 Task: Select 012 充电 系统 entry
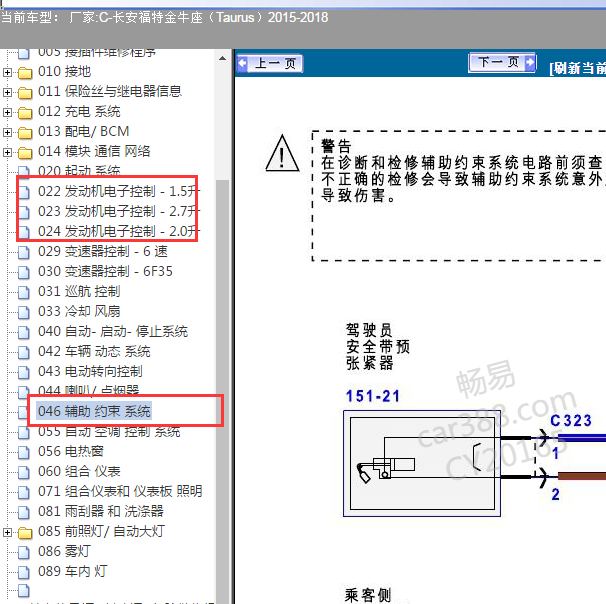pyautogui.click(x=79, y=112)
